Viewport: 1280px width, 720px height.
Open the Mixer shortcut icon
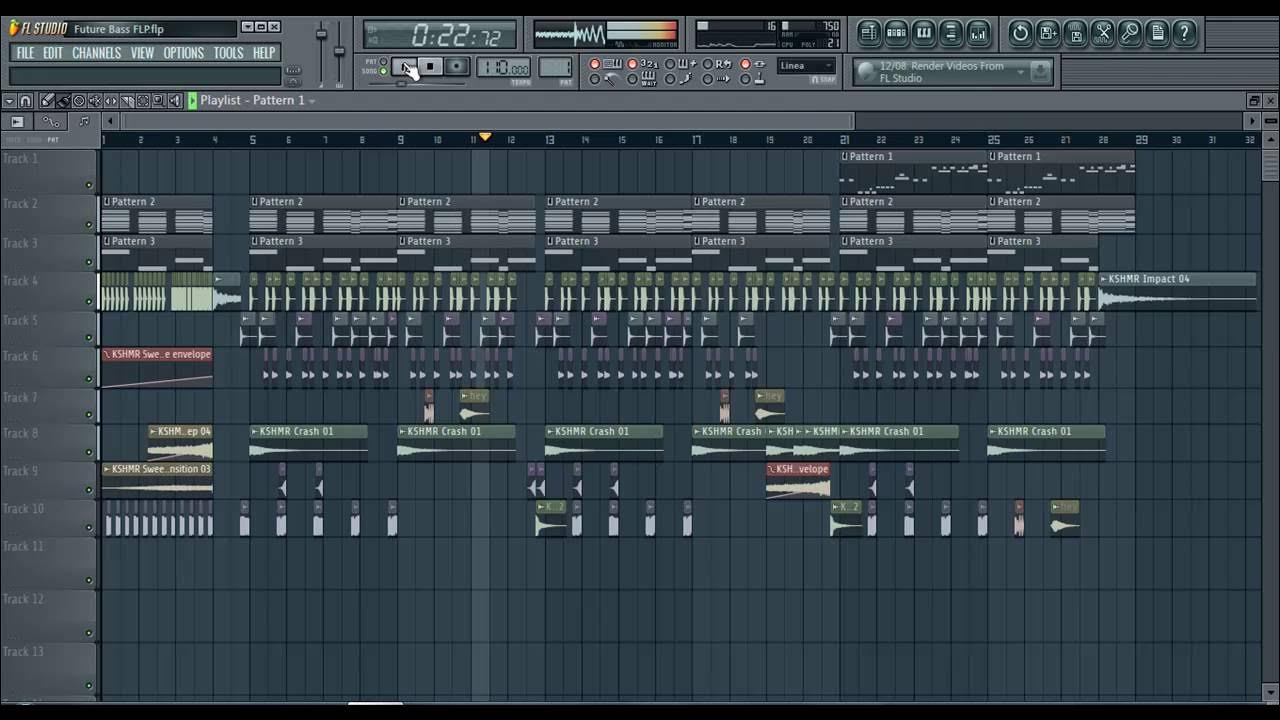coord(978,33)
